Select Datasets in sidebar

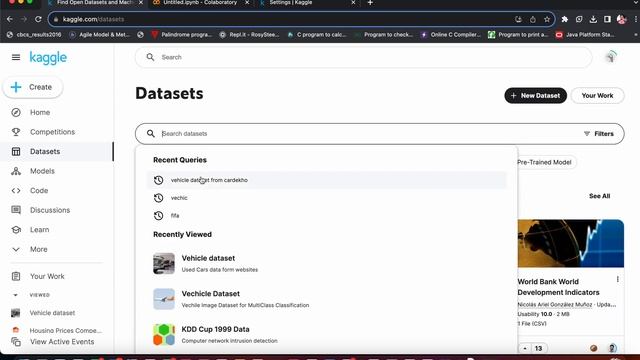point(45,151)
